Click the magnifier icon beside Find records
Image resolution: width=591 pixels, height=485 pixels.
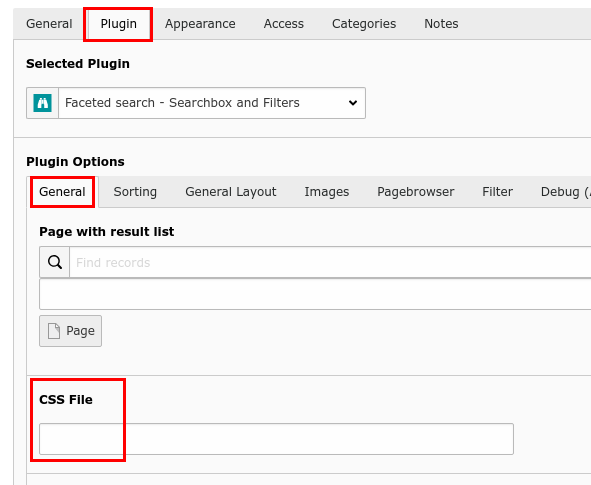[55, 262]
